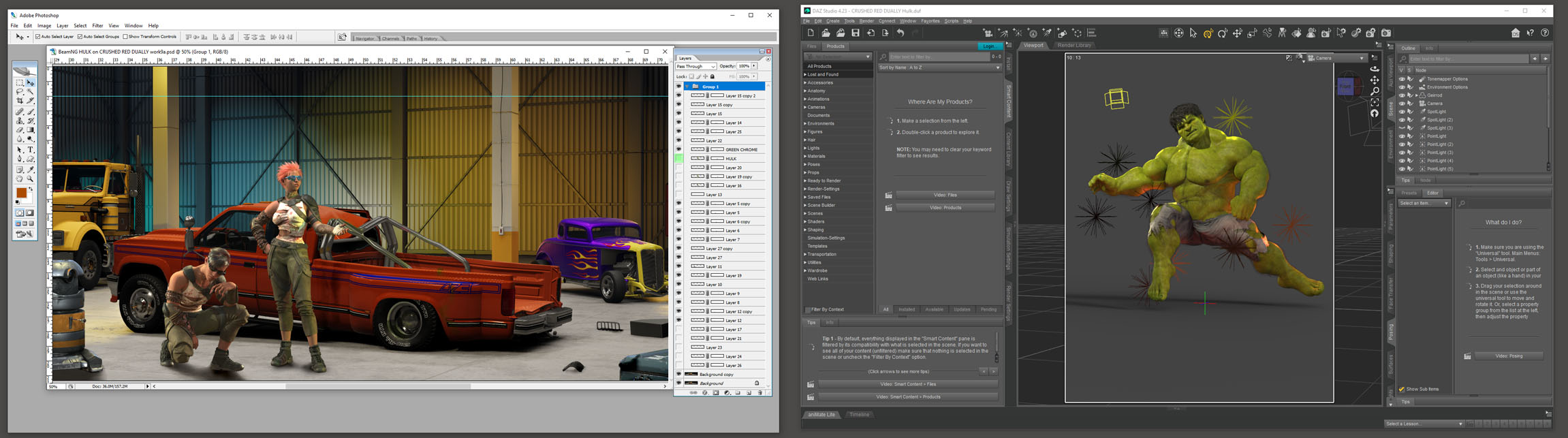
Task: Click the viewport pan arrows control
Action: pos(1375,80)
